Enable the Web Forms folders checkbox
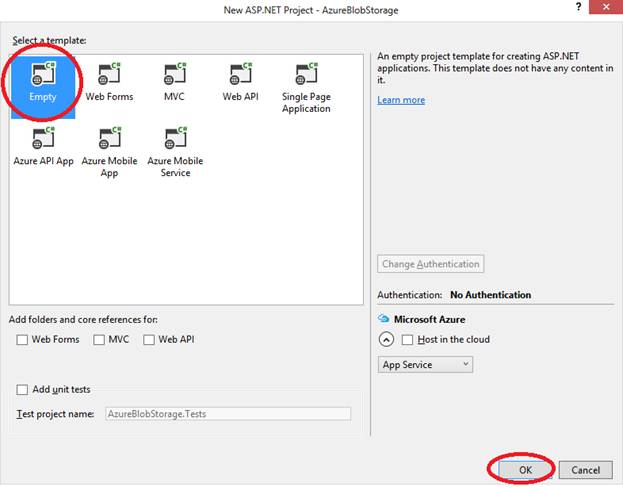 click(22, 340)
